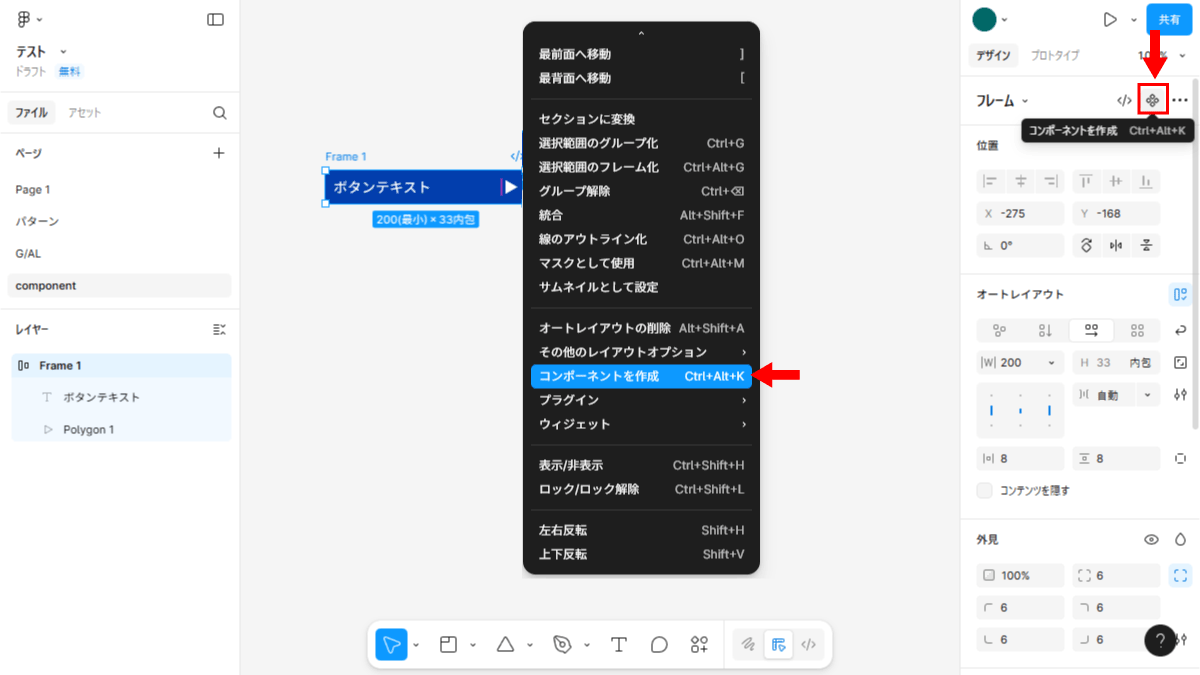Open the search icon in file panel
The image size is (1200, 675).
pos(220,113)
